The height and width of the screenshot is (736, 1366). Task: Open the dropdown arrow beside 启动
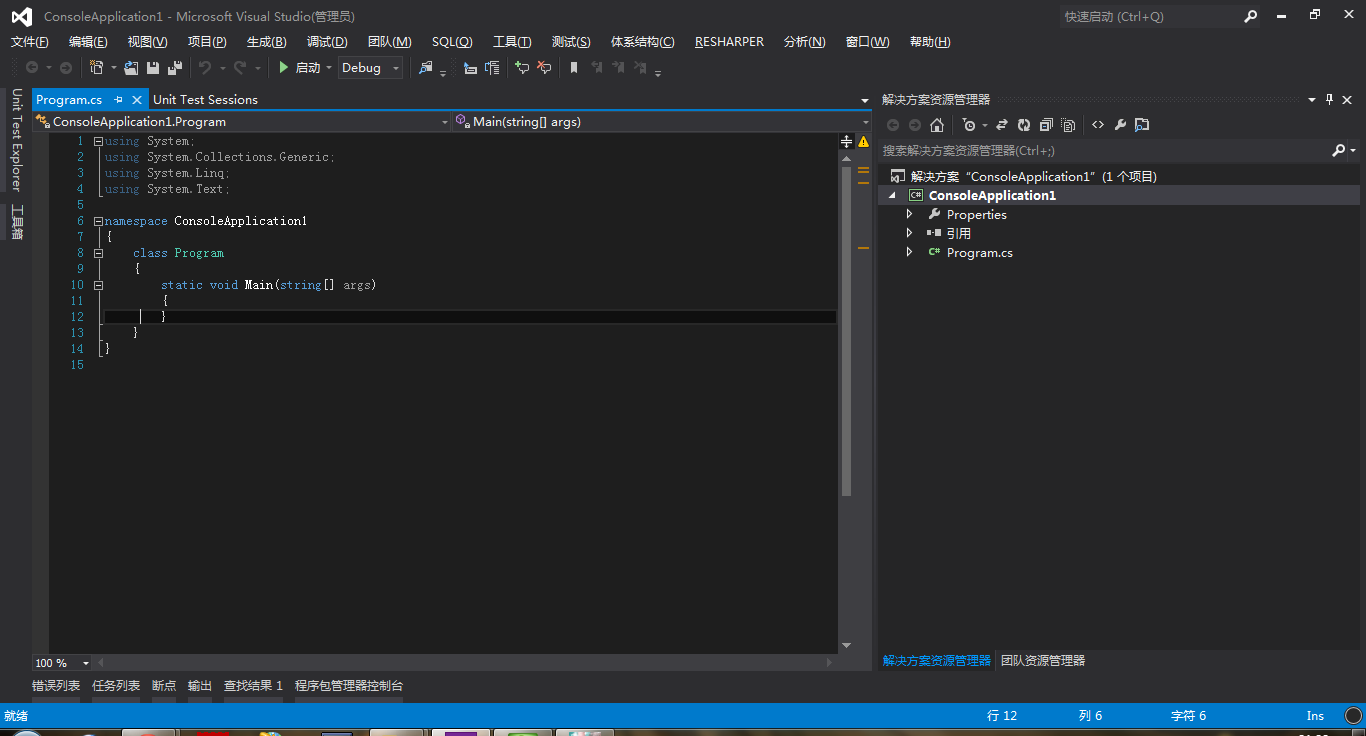329,68
